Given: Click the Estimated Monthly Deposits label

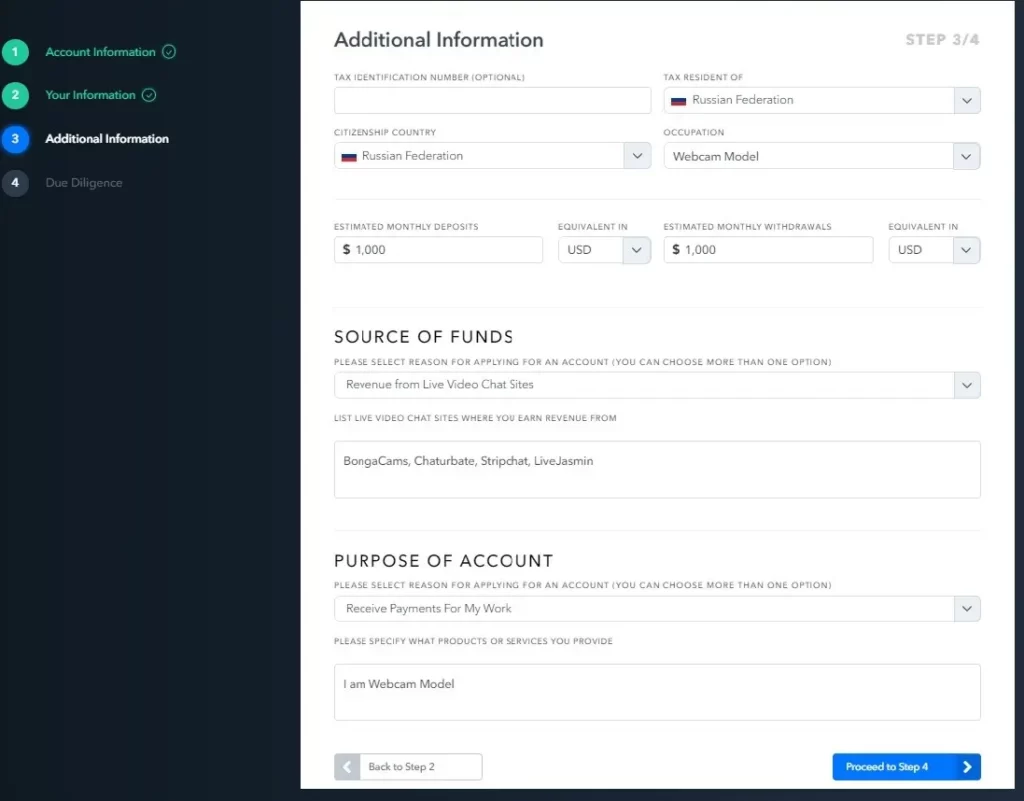Looking at the screenshot, I should [406, 227].
